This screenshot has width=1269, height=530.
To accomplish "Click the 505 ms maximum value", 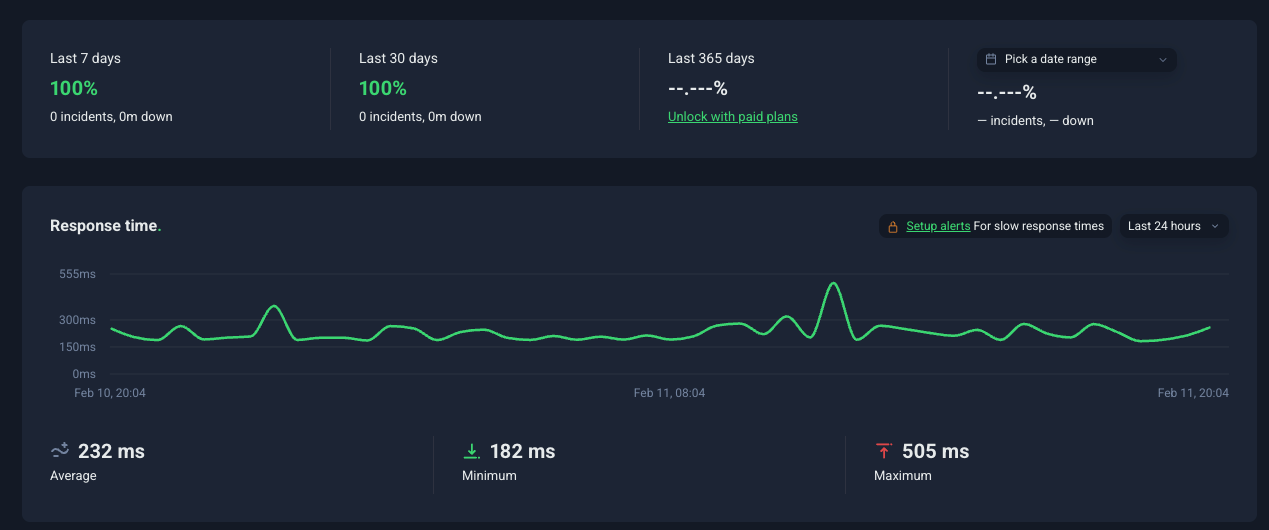I will pyautogui.click(x=935, y=451).
